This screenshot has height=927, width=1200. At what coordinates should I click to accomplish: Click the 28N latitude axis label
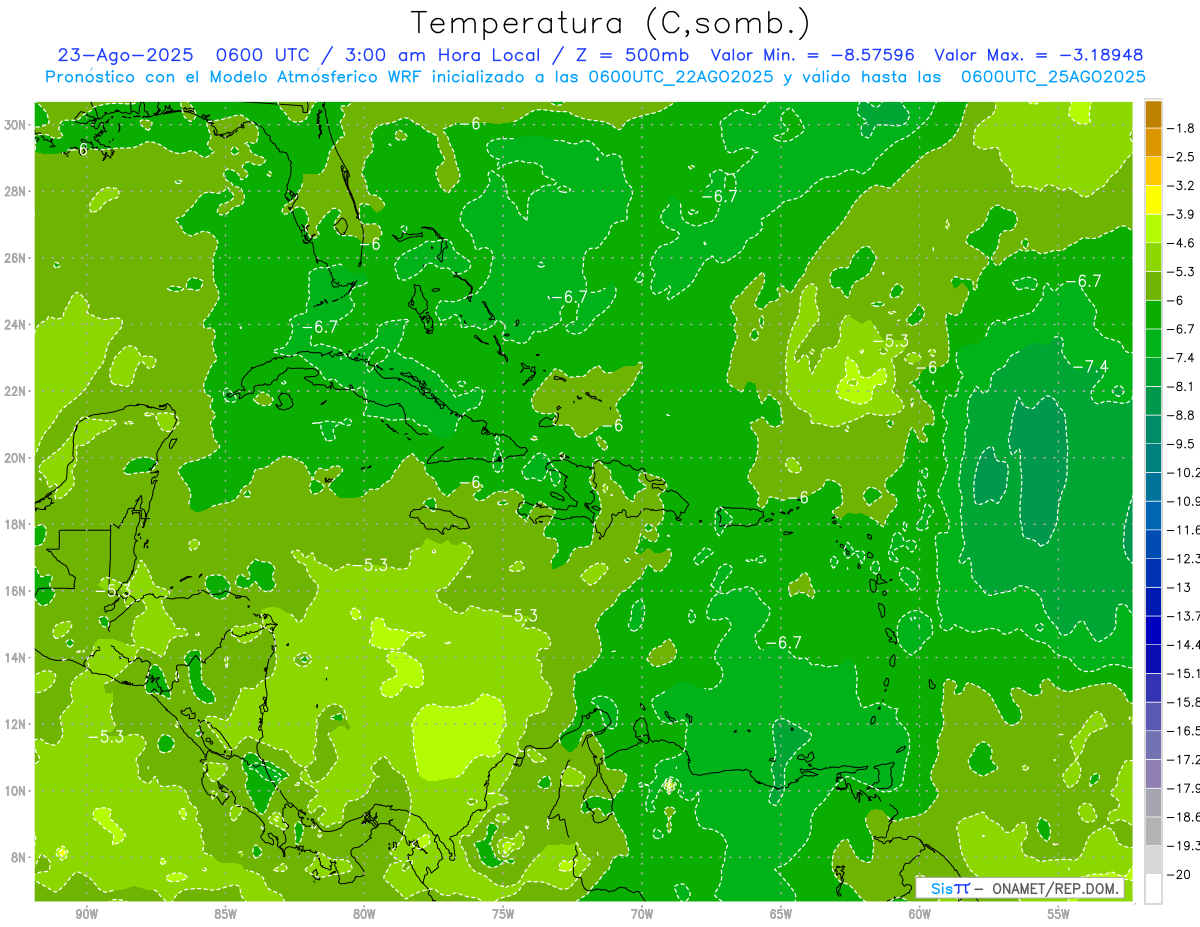15,191
